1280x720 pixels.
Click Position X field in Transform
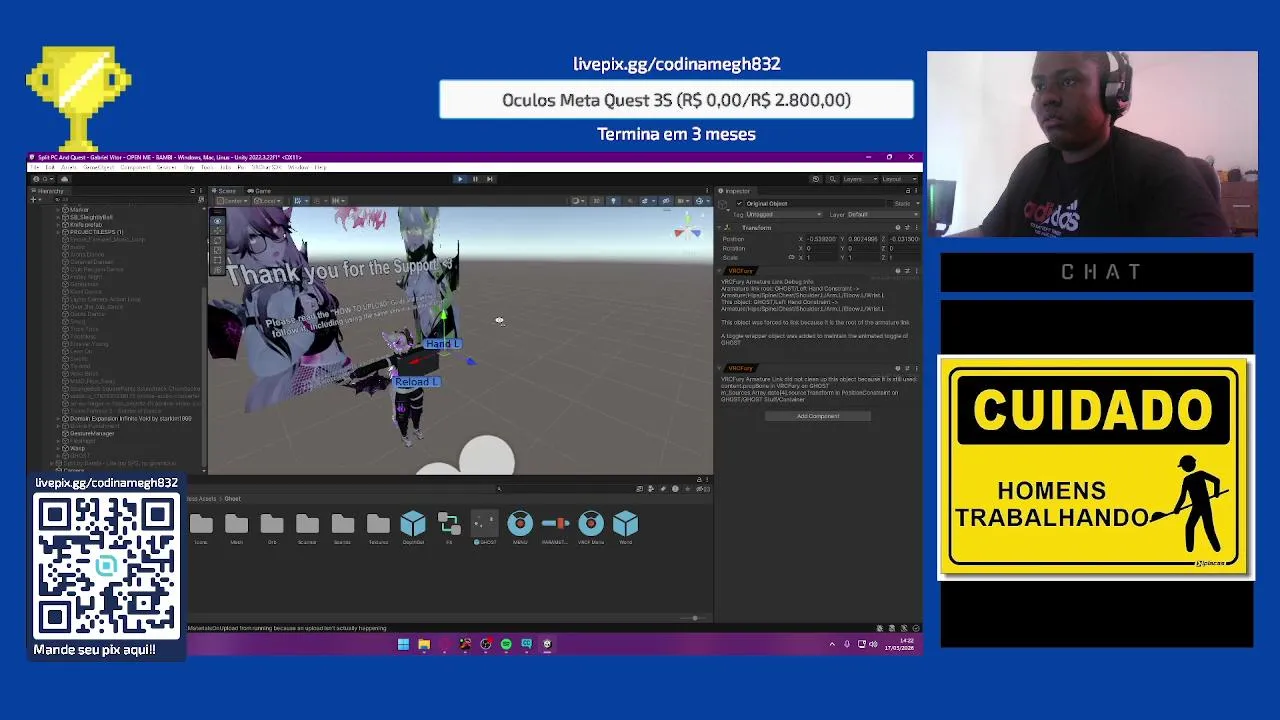[821, 239]
